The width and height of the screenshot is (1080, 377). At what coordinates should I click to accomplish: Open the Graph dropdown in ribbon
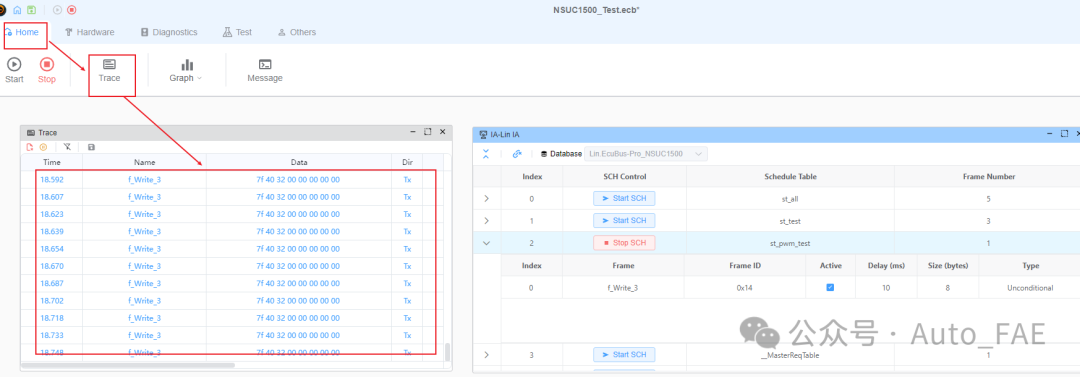(x=186, y=70)
